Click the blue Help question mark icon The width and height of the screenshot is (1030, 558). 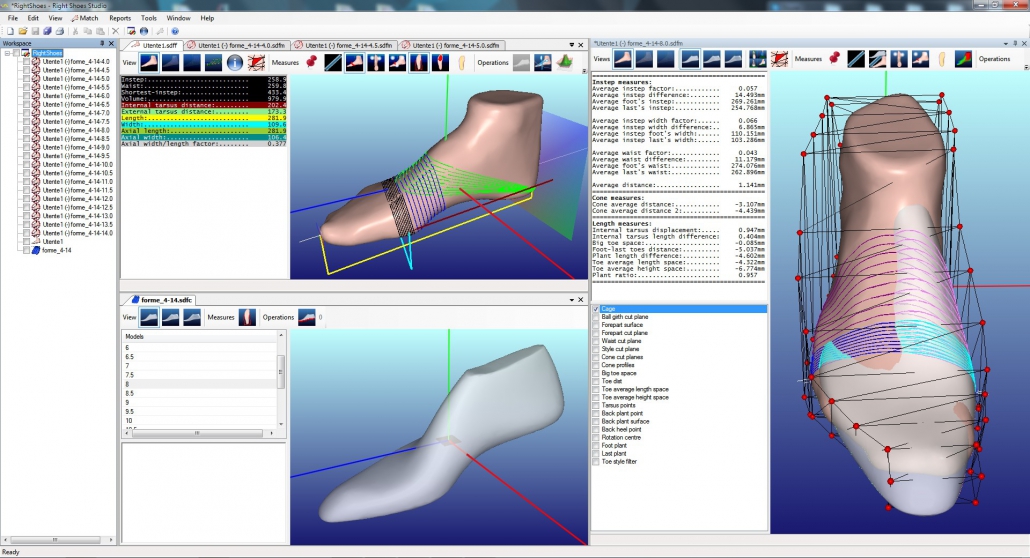[x=175, y=31]
